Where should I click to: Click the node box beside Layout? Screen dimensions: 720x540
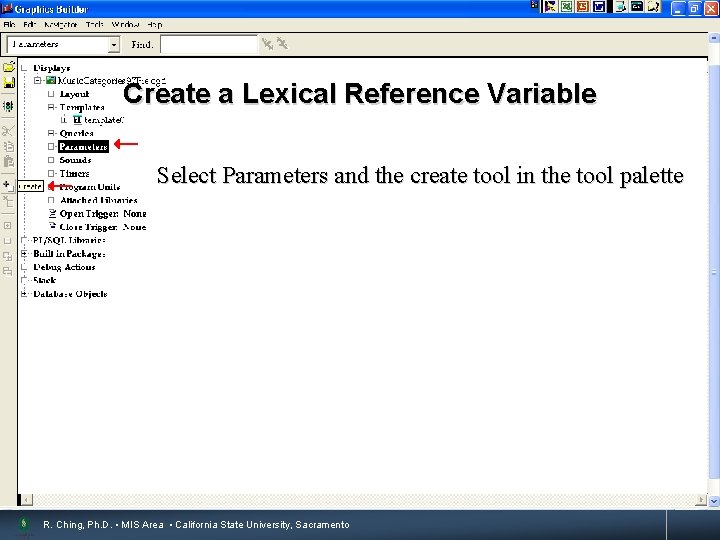coord(51,94)
